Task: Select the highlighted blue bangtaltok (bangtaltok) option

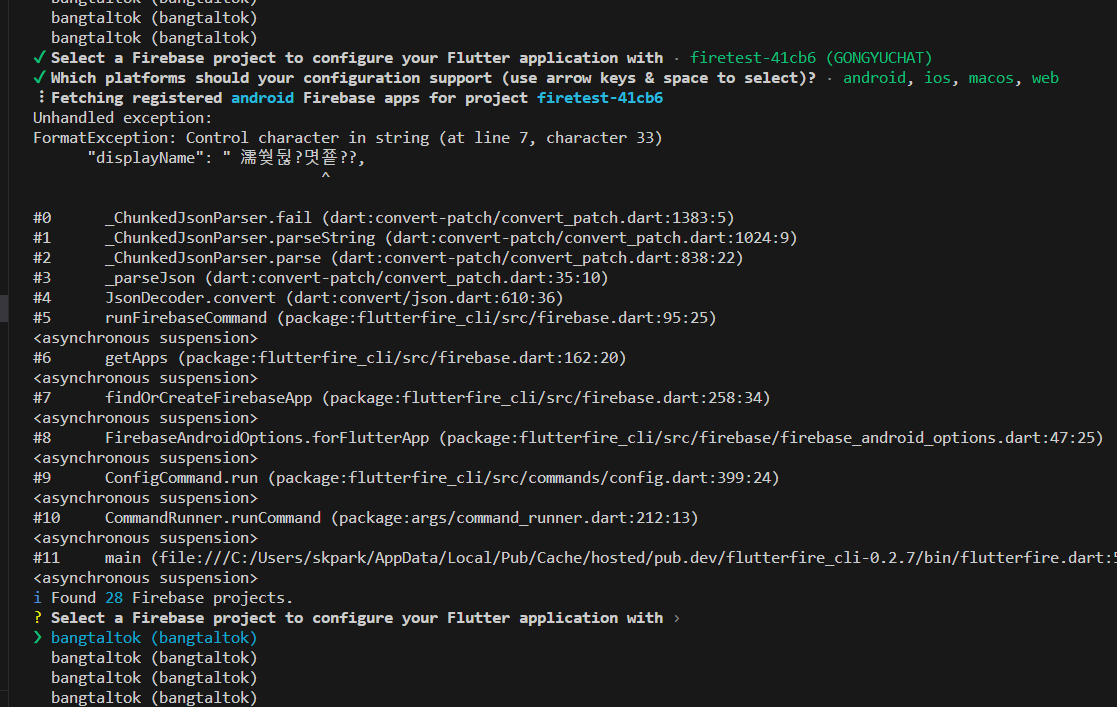Action: (154, 638)
